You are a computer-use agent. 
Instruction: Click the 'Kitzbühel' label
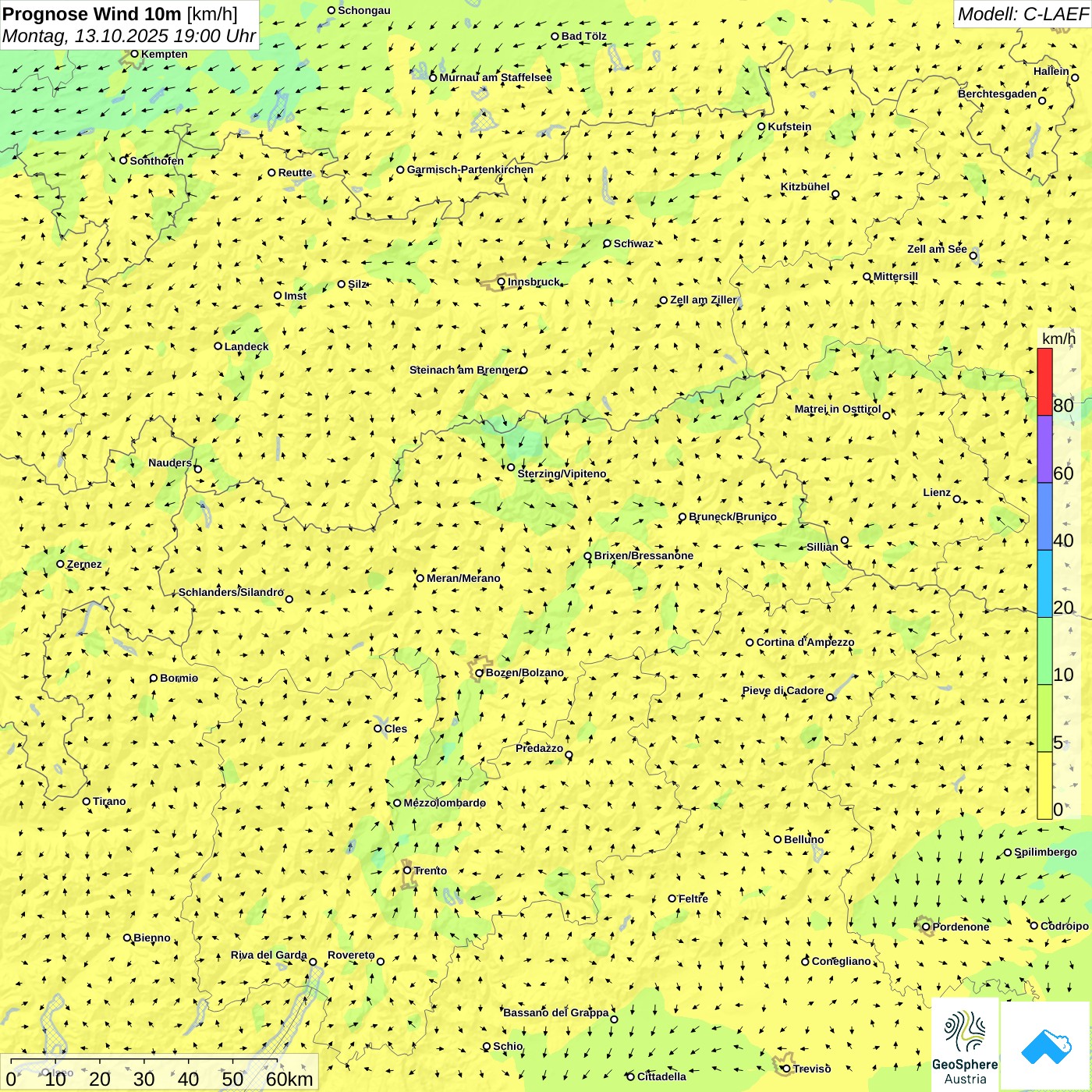(x=805, y=186)
